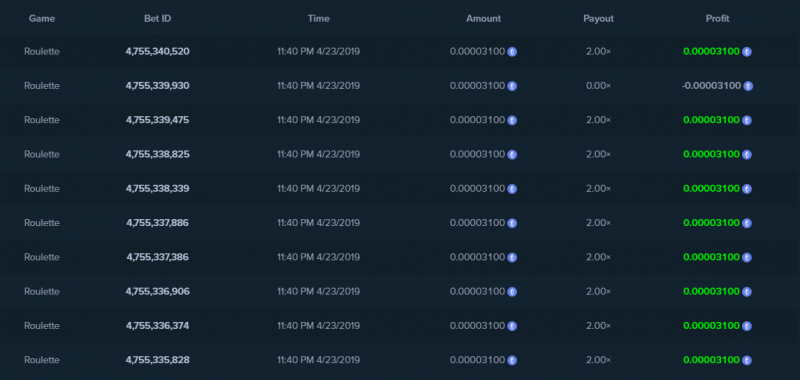This screenshot has height=380, width=800.
Task: Click Ethereum icon in Profit of bet 4,755,336,906
Action: tap(746, 291)
